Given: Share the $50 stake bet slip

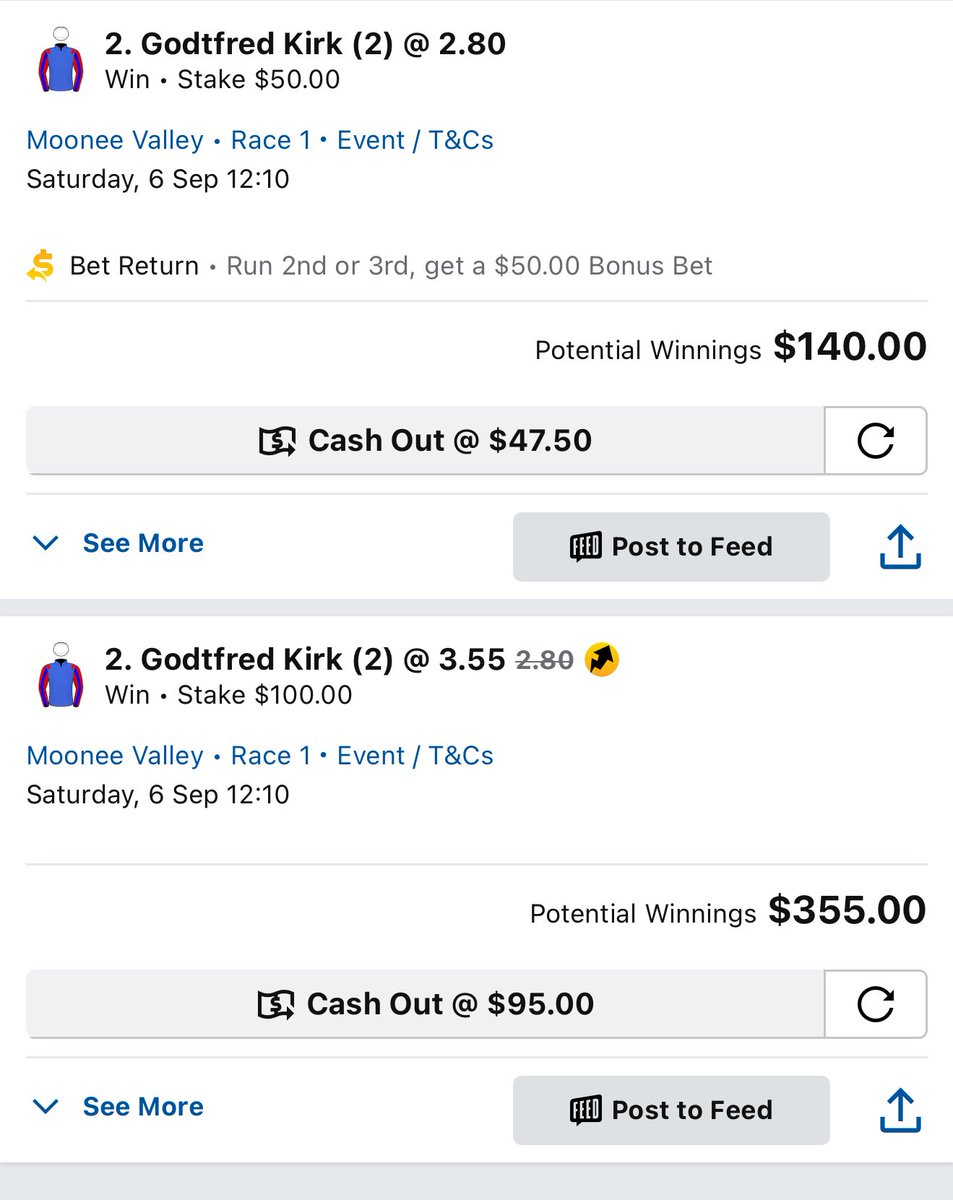Looking at the screenshot, I should coord(899,547).
